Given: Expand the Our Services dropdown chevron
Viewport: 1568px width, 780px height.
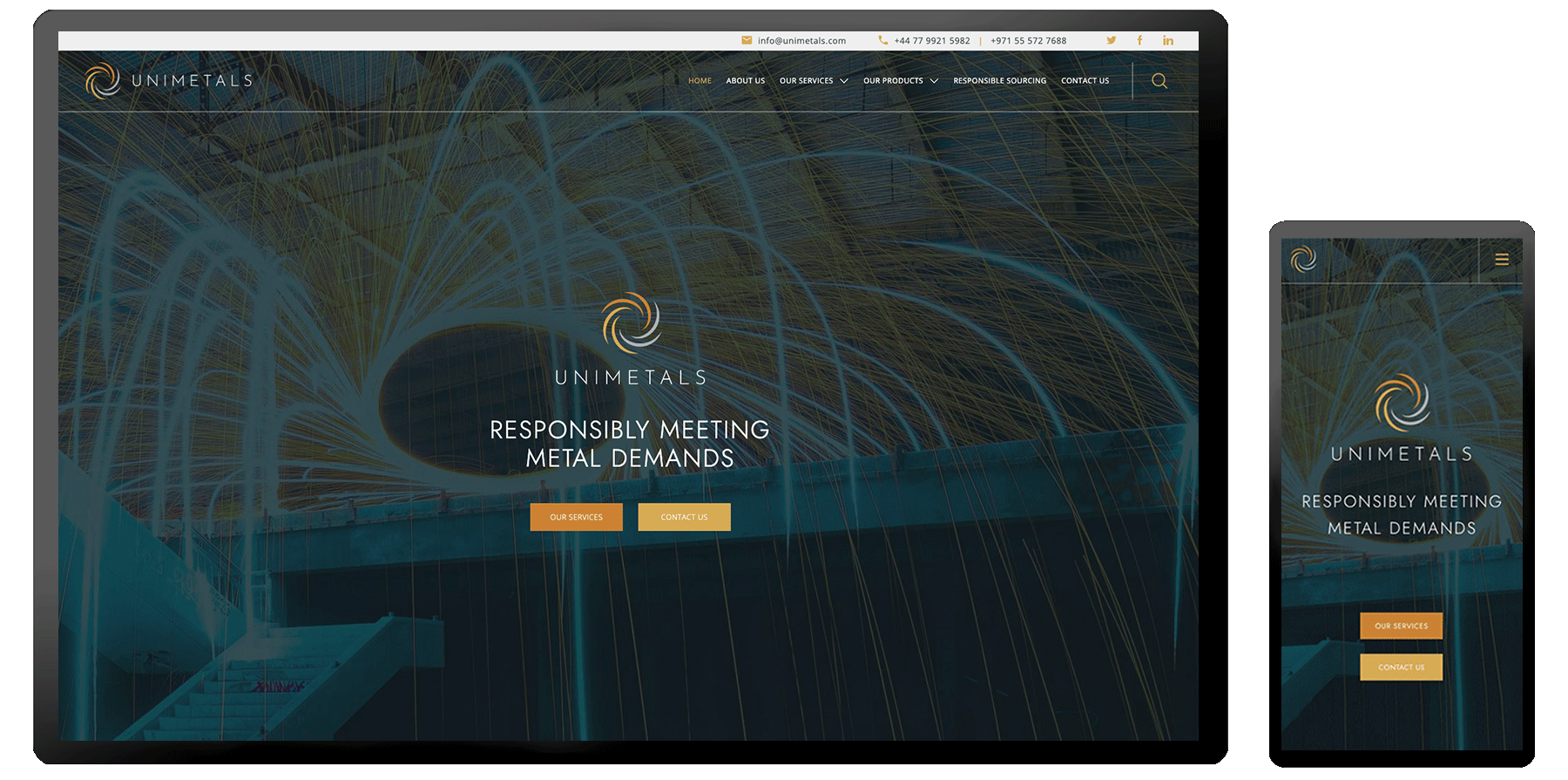Looking at the screenshot, I should [x=843, y=81].
